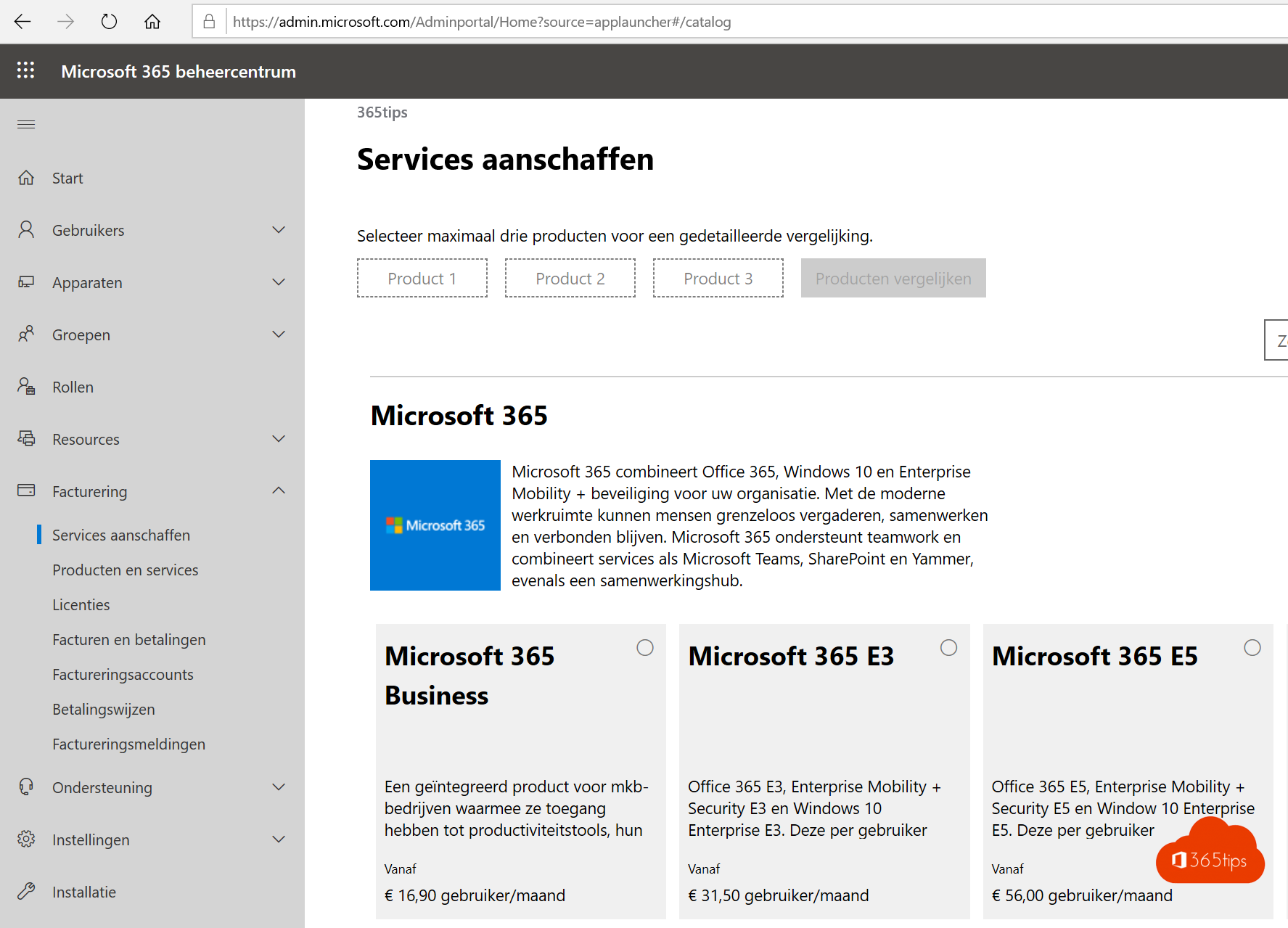Click the Groepen people icon
The width and height of the screenshot is (1288, 928).
(x=26, y=334)
